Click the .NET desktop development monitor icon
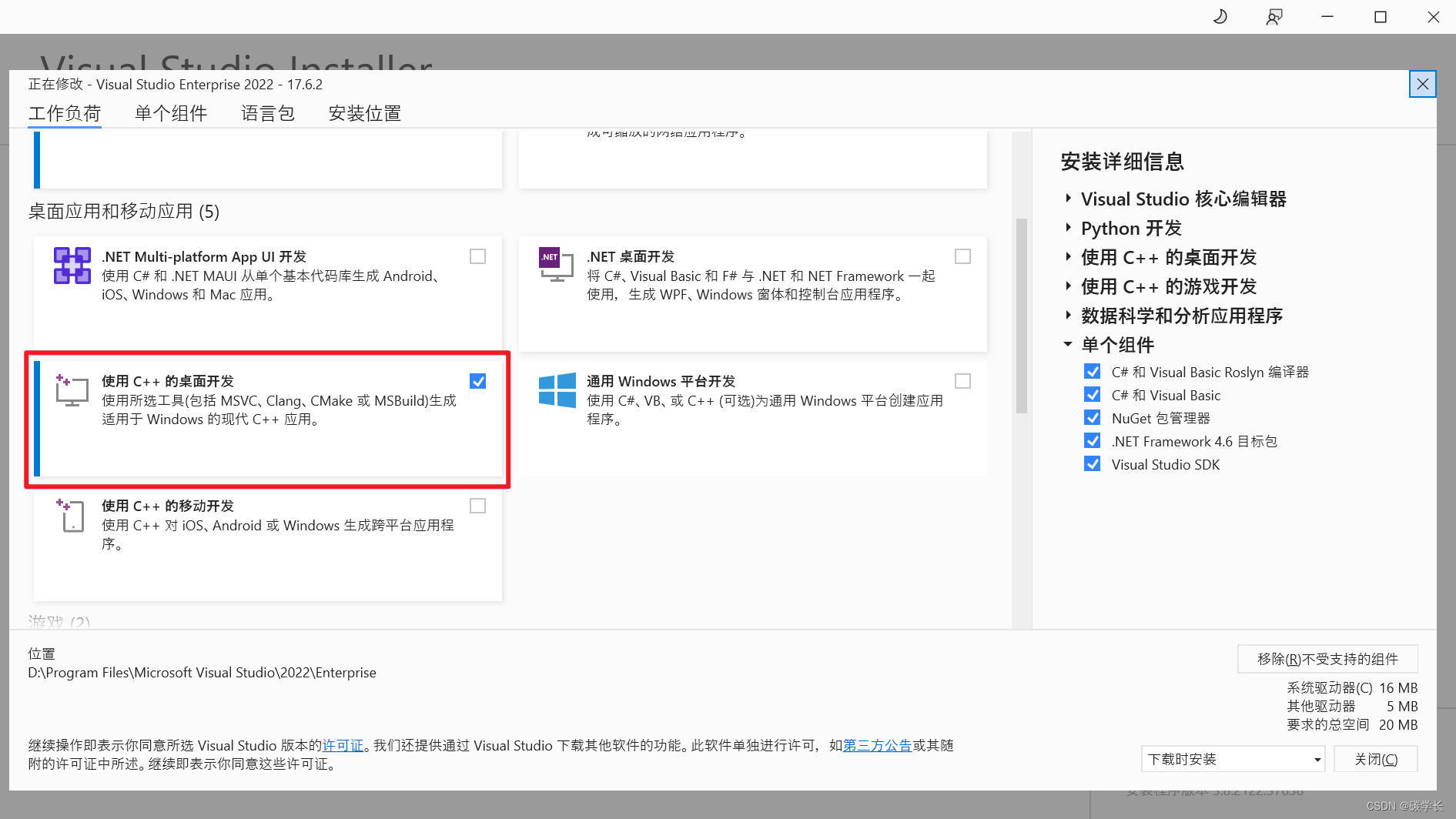1456x819 pixels. [556, 266]
